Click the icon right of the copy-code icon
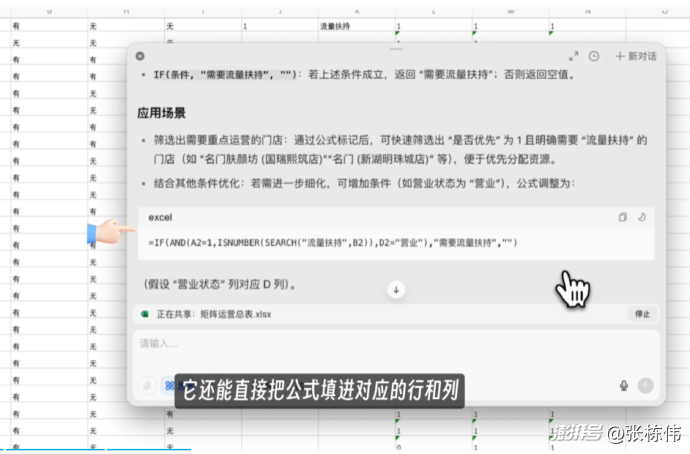Viewport: 690px width, 454px height. click(x=642, y=217)
